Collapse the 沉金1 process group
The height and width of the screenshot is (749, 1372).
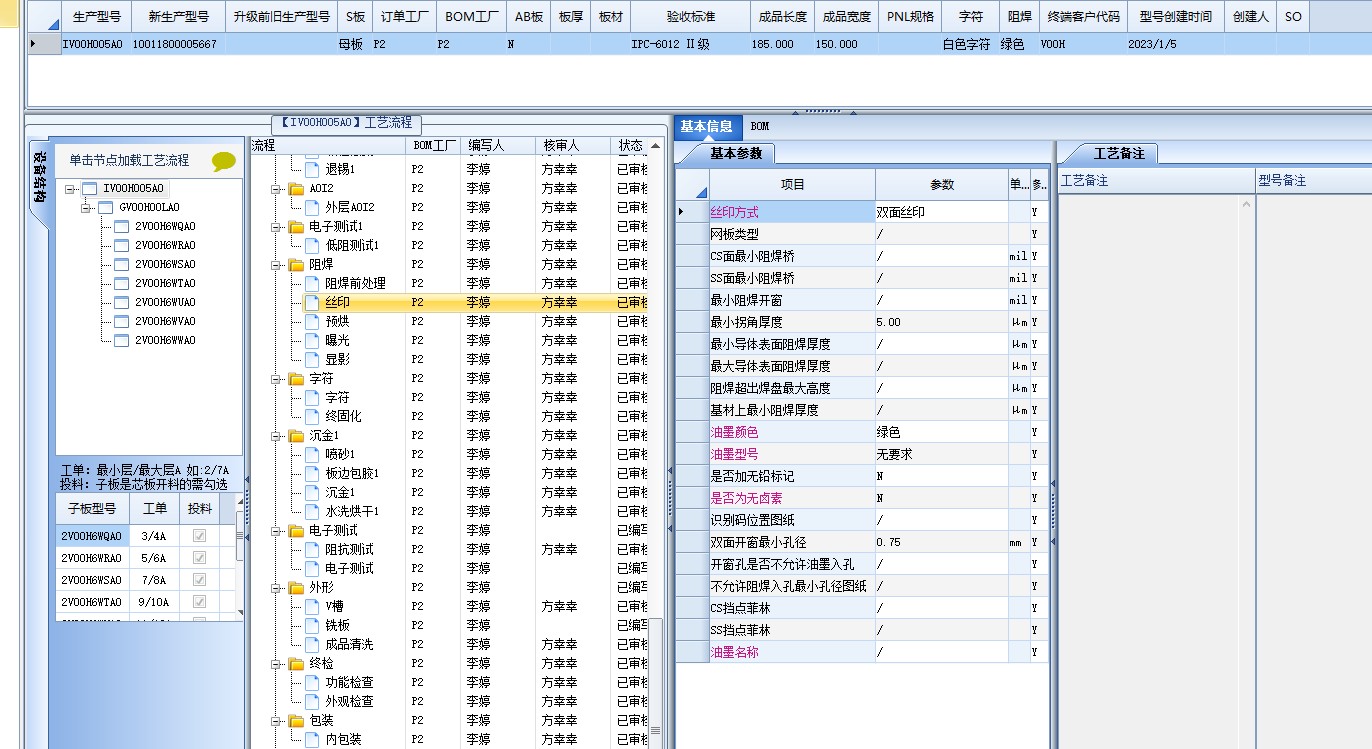[276, 436]
